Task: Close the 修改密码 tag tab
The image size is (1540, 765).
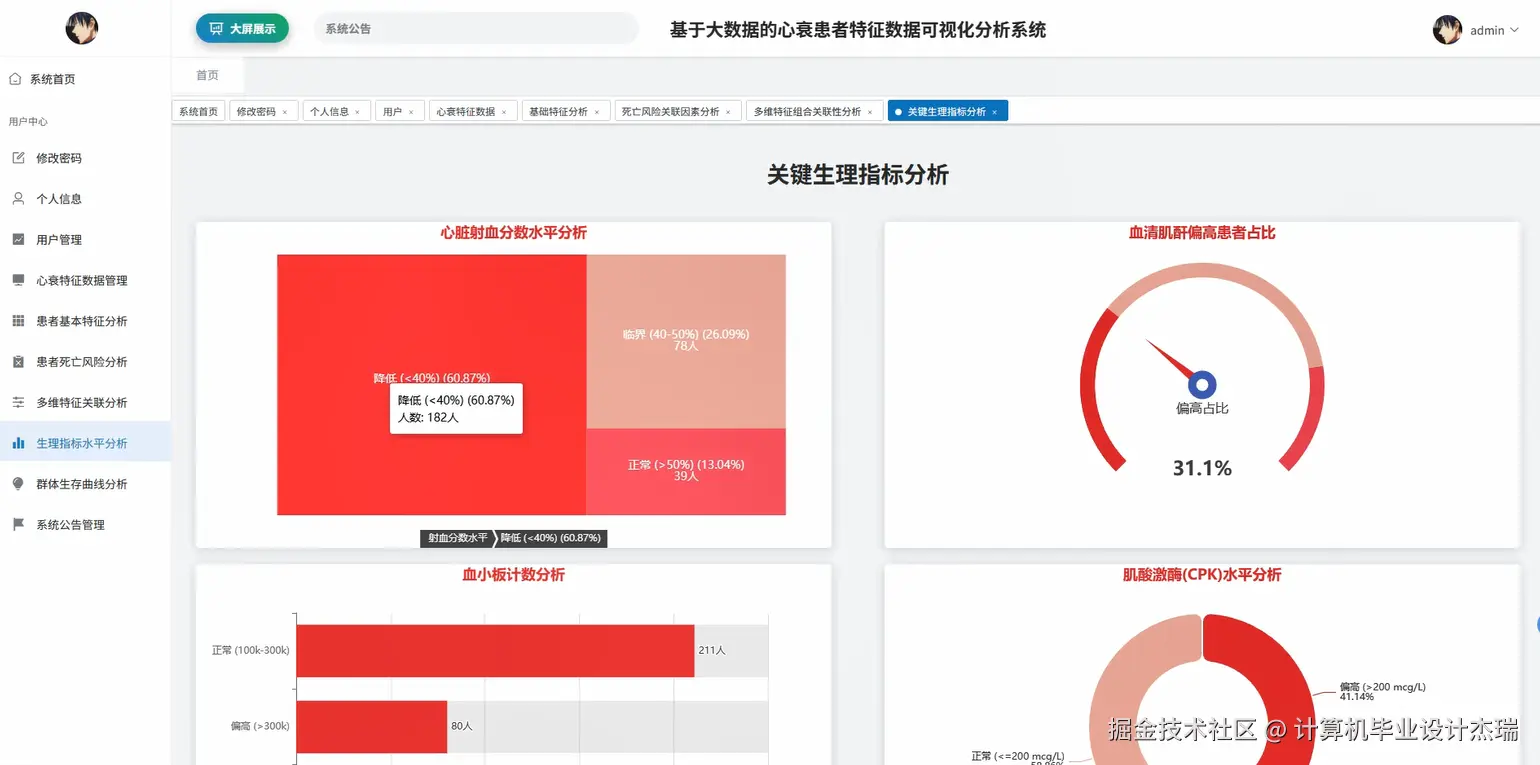Action: point(285,112)
